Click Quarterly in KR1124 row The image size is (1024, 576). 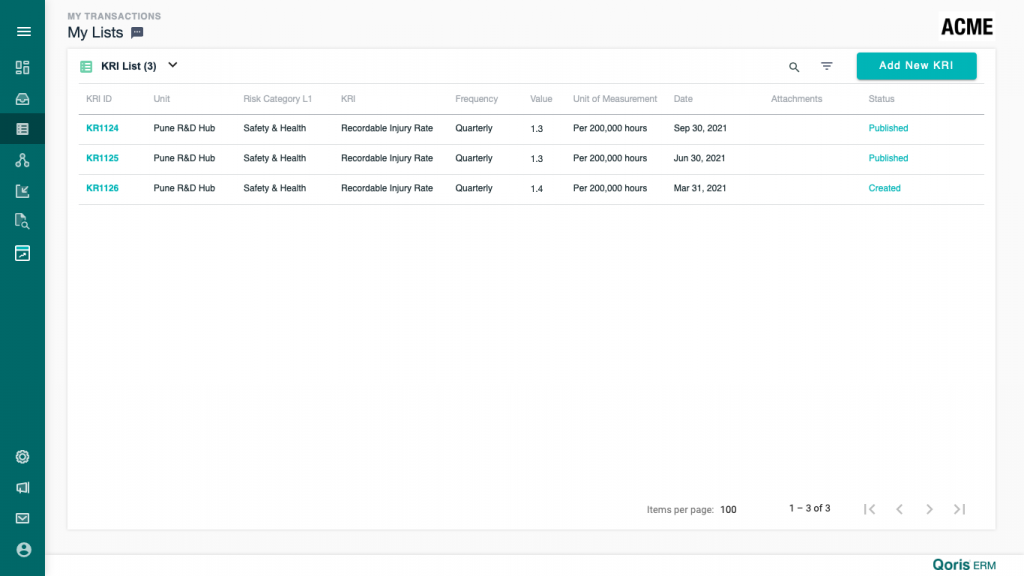pos(473,128)
